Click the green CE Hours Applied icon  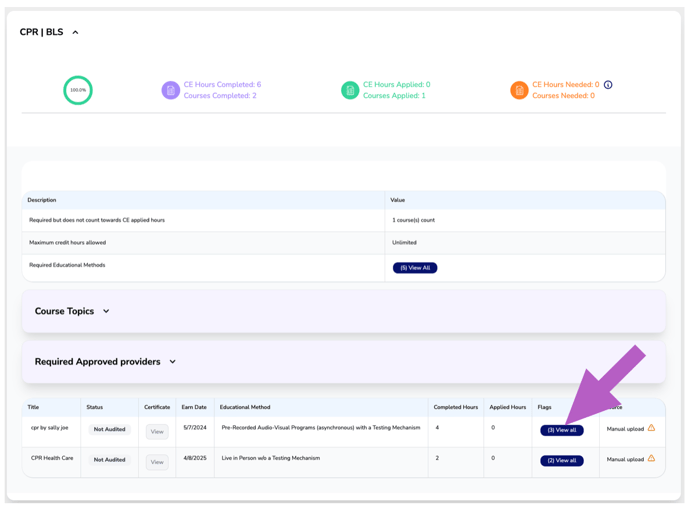click(350, 90)
